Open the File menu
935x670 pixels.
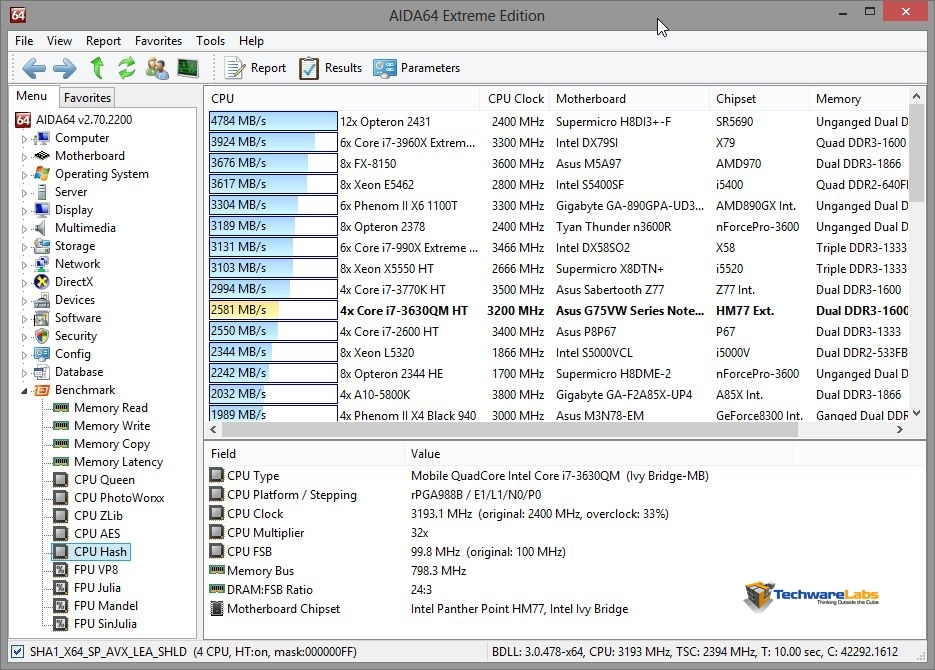click(x=24, y=41)
